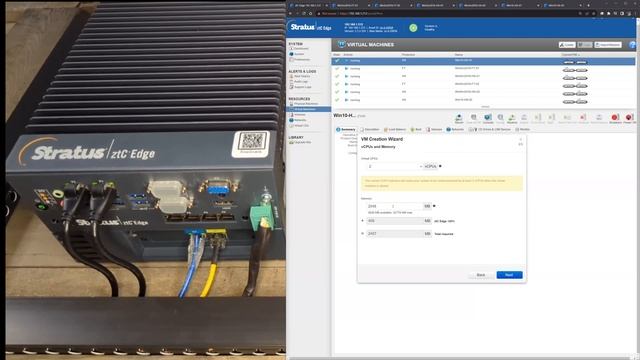Sort by the Protection column header
The width and height of the screenshot is (640, 360).
pos(408,55)
